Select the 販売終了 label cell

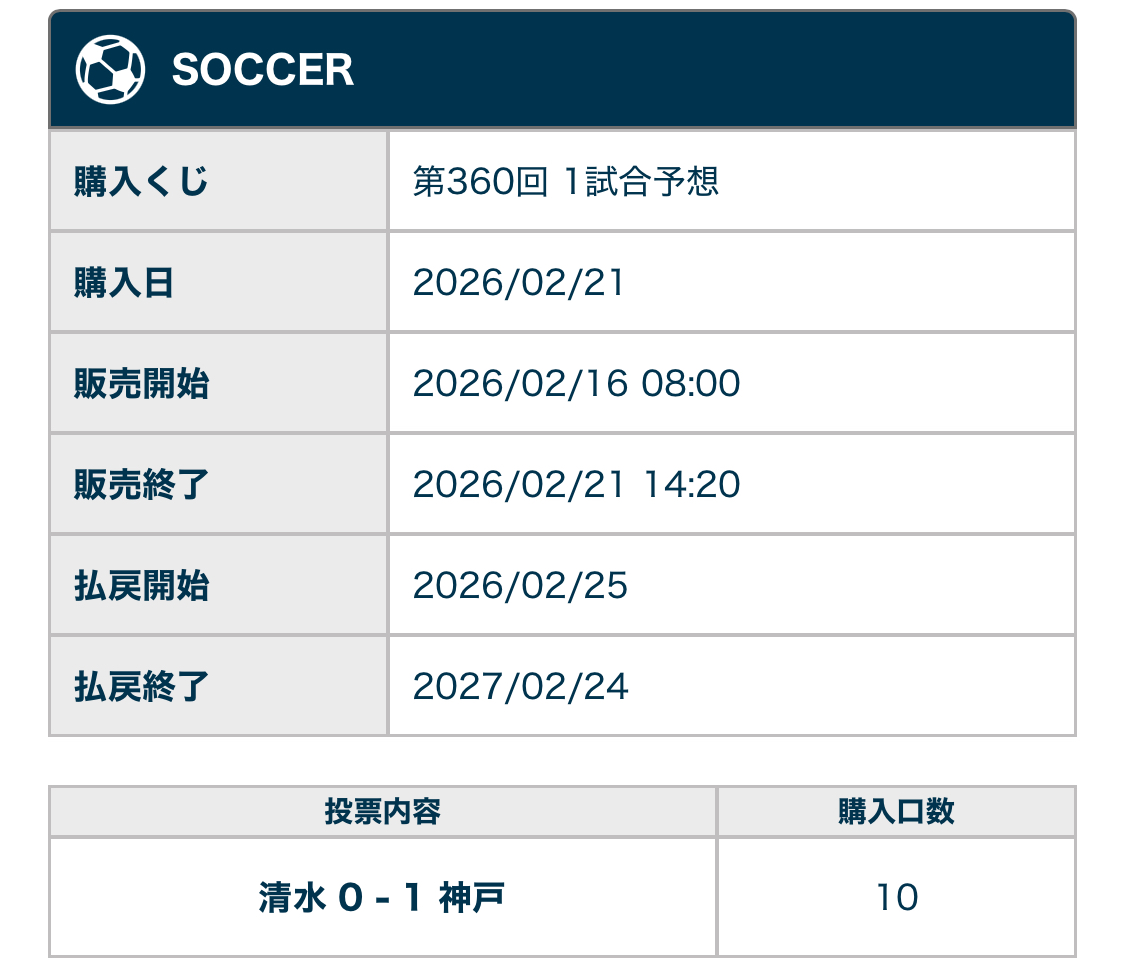(141, 485)
